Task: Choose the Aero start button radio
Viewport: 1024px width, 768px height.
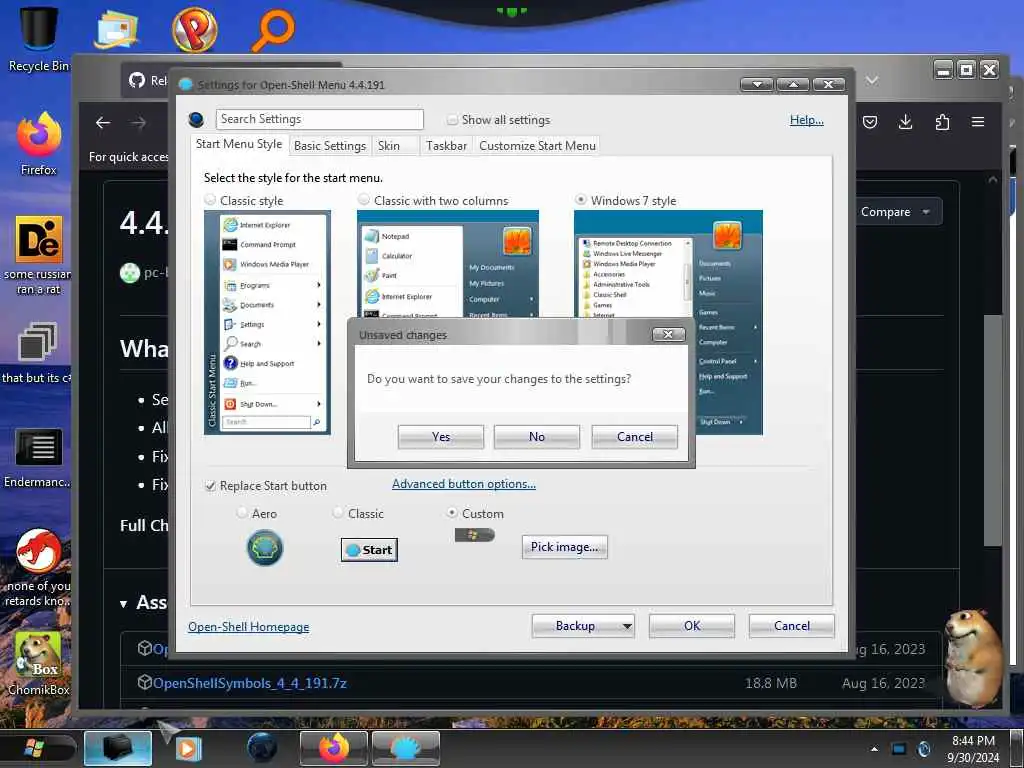Action: 242,513
